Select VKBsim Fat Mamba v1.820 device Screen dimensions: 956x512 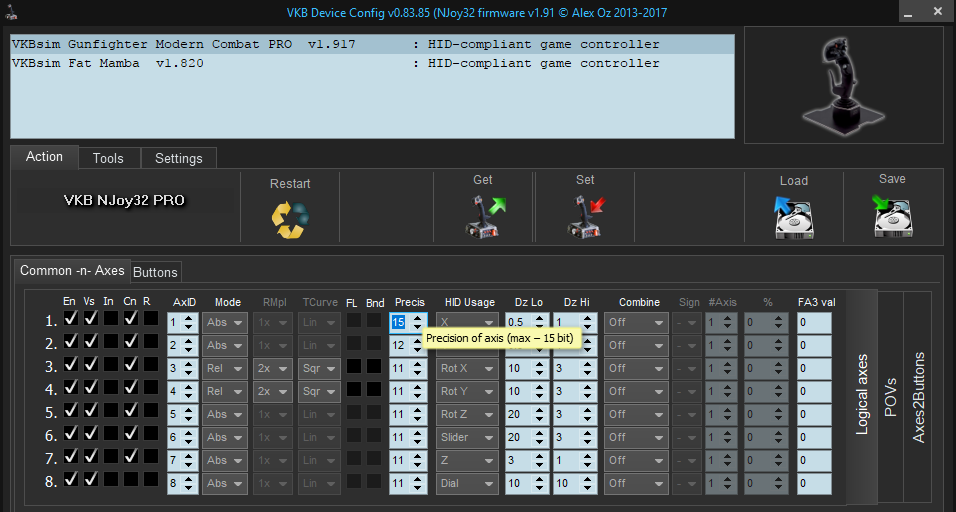click(x=372, y=63)
